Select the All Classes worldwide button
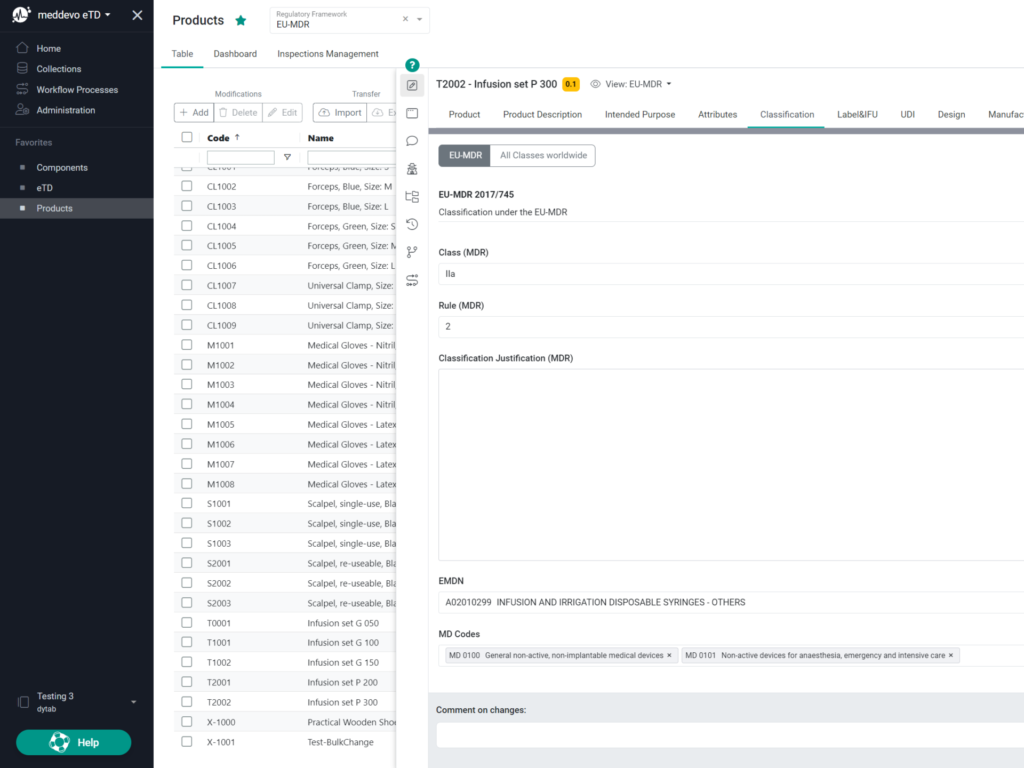The height and width of the screenshot is (768, 1024). point(543,155)
